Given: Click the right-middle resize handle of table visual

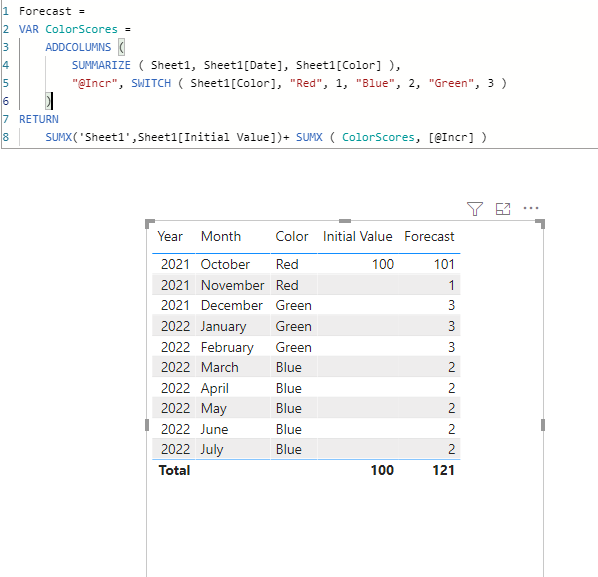Looking at the screenshot, I should pos(543,425).
